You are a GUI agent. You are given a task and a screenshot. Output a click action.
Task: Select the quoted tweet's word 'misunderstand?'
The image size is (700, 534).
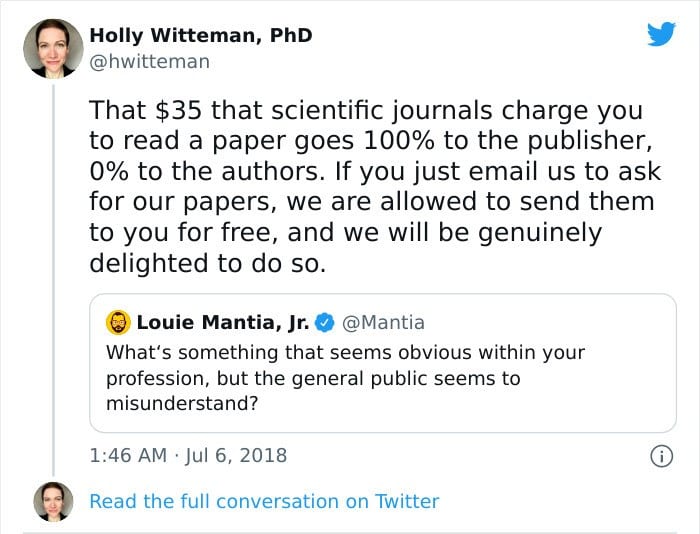pyautogui.click(x=182, y=403)
